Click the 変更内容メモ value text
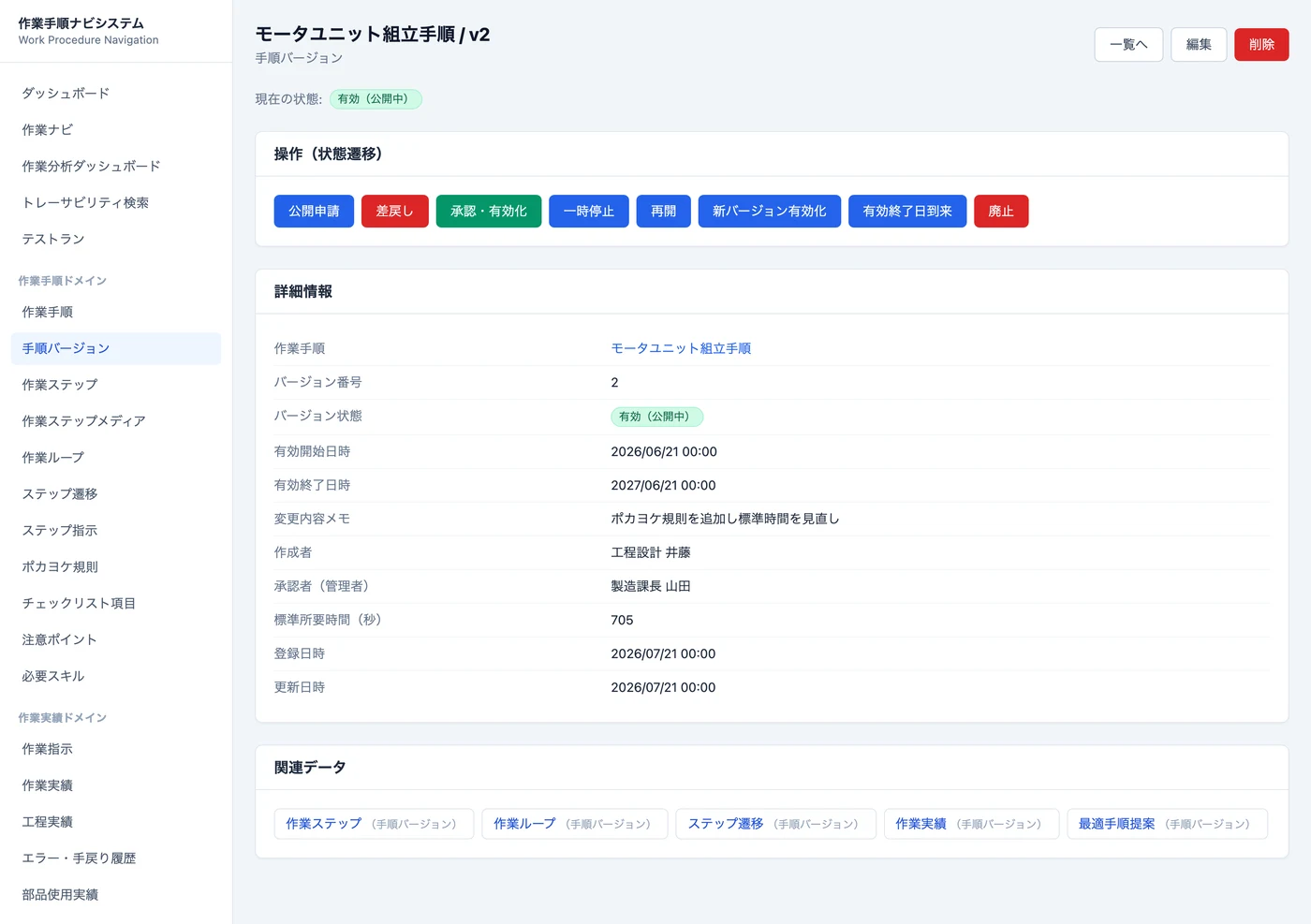 (725, 519)
